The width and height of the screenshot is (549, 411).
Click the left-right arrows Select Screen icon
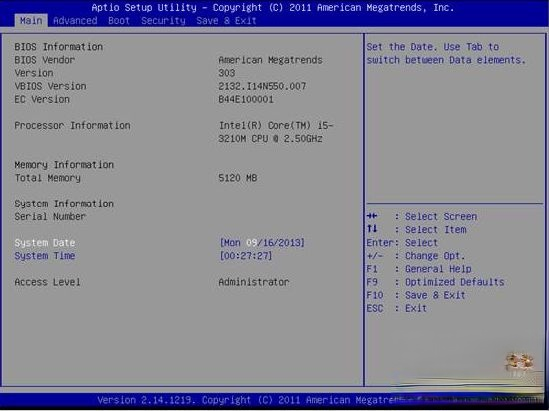(372, 216)
